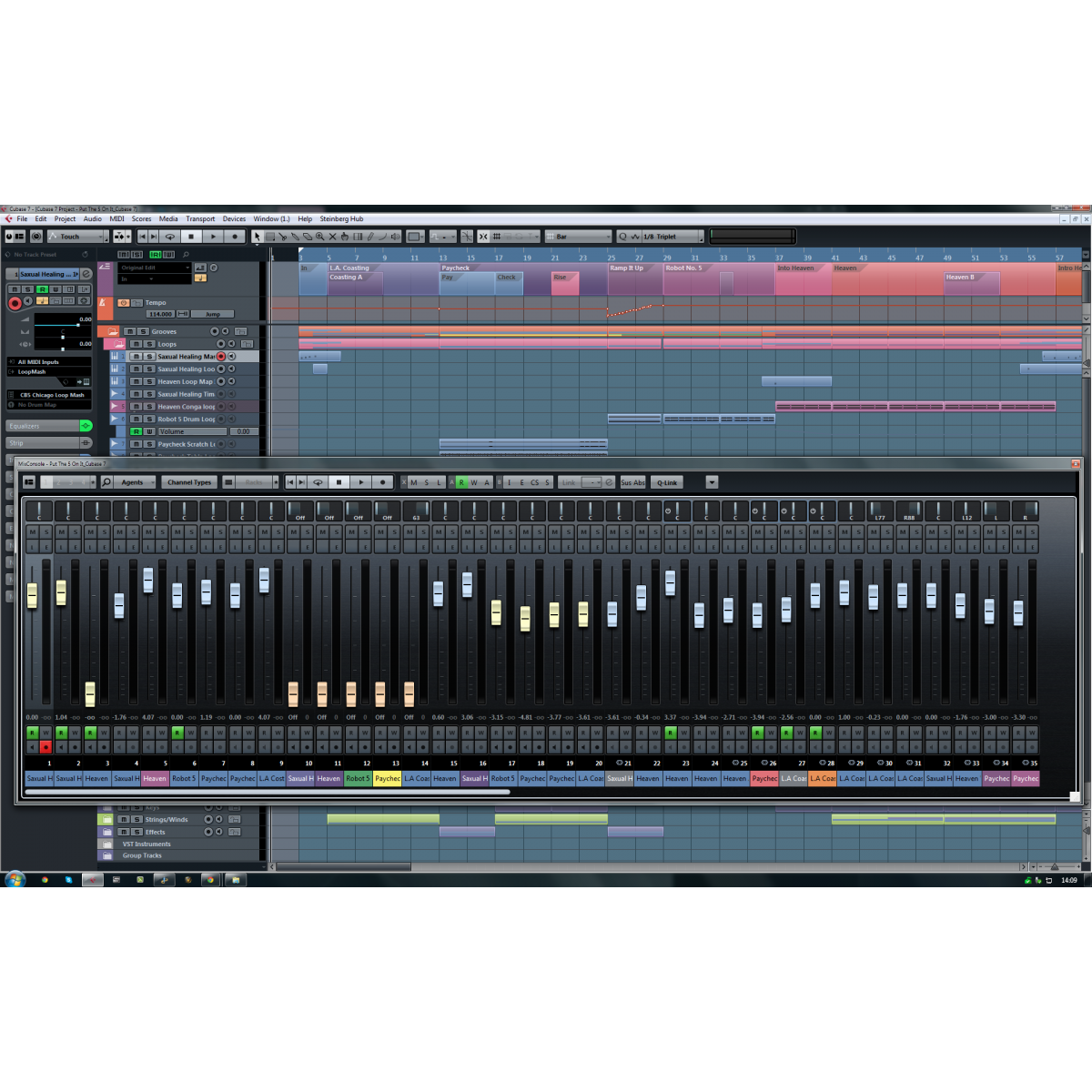Click the taskbar clock 14:09
This screenshot has height=1092, width=1092.
(1069, 880)
